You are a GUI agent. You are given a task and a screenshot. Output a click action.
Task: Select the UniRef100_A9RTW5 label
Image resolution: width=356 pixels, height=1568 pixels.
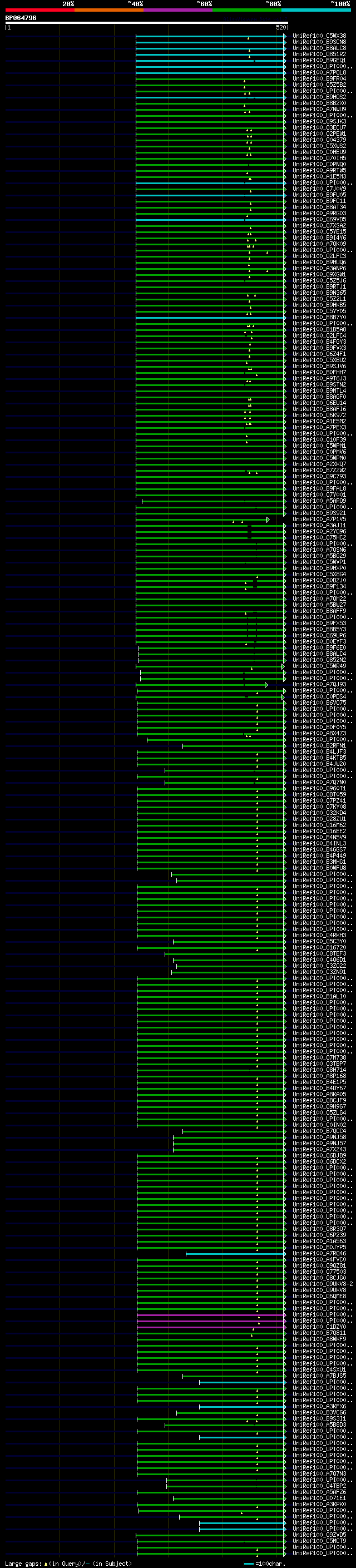click(x=319, y=171)
